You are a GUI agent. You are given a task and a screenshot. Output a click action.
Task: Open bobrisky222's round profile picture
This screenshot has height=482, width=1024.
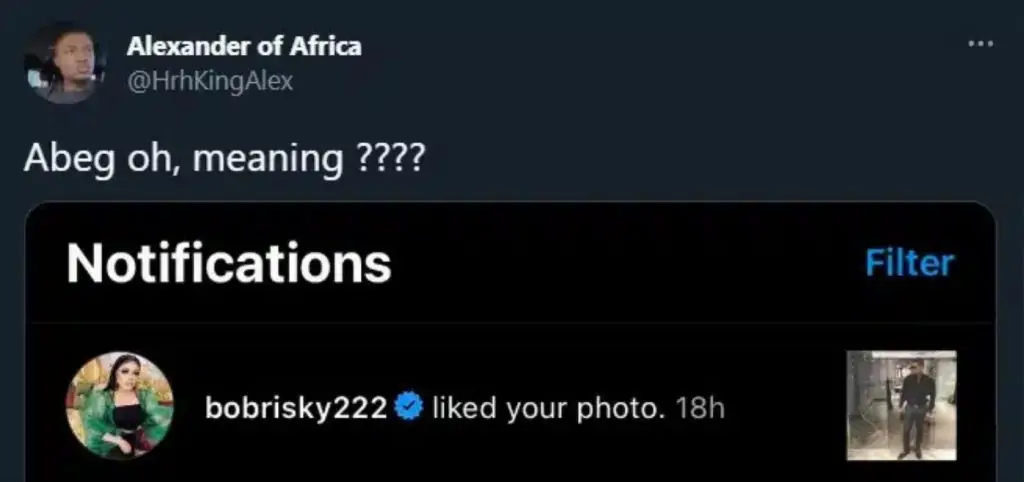(120, 405)
